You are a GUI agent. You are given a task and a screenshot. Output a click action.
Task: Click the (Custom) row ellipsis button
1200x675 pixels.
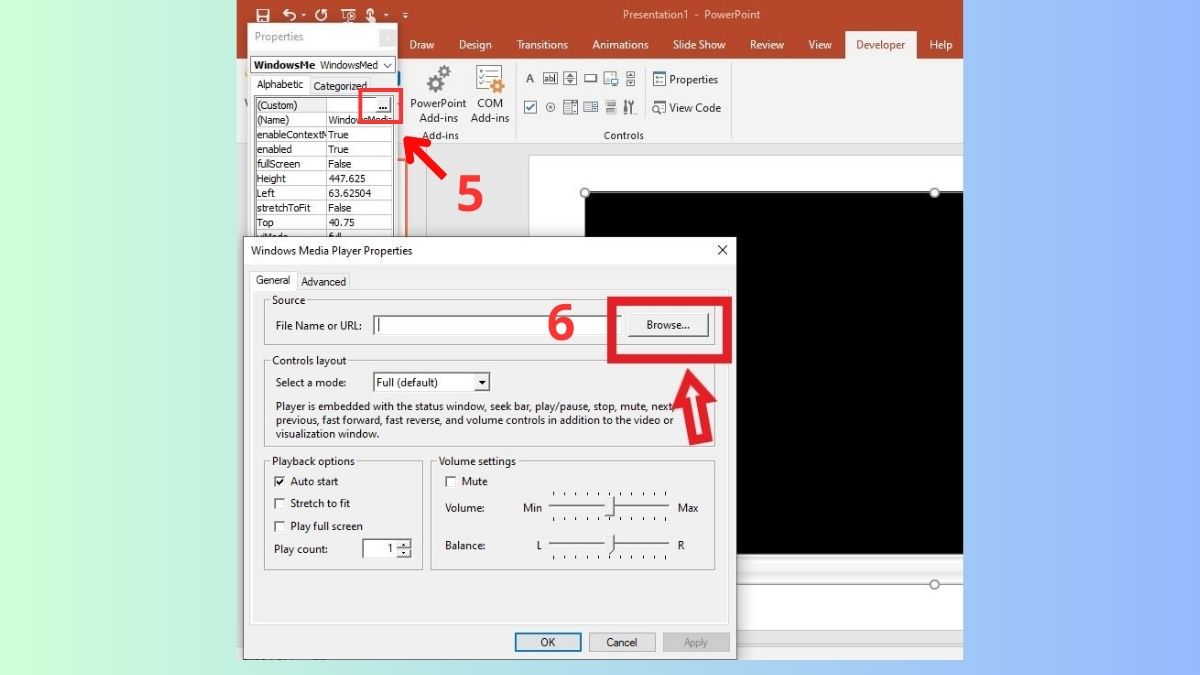point(383,105)
